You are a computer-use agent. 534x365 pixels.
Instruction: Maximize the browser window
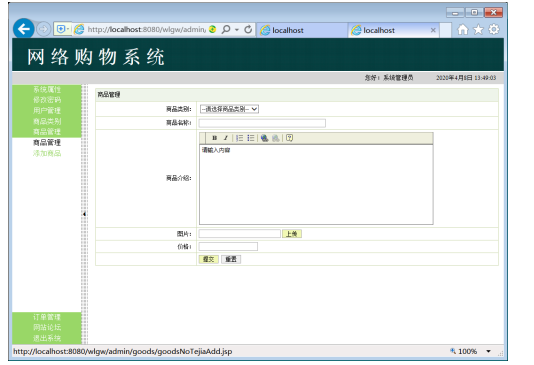coord(474,13)
